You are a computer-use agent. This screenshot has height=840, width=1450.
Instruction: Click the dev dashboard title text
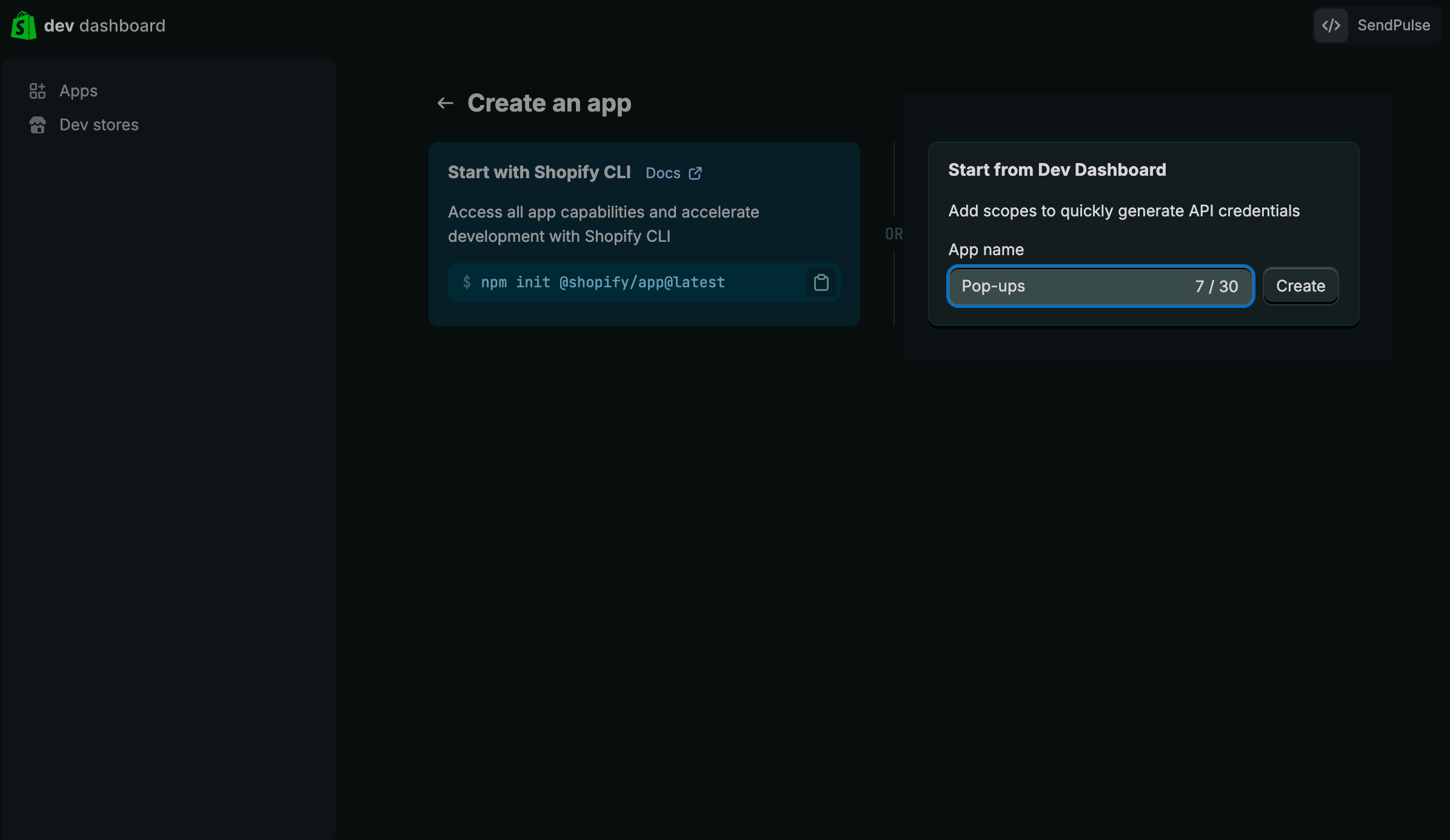click(104, 25)
